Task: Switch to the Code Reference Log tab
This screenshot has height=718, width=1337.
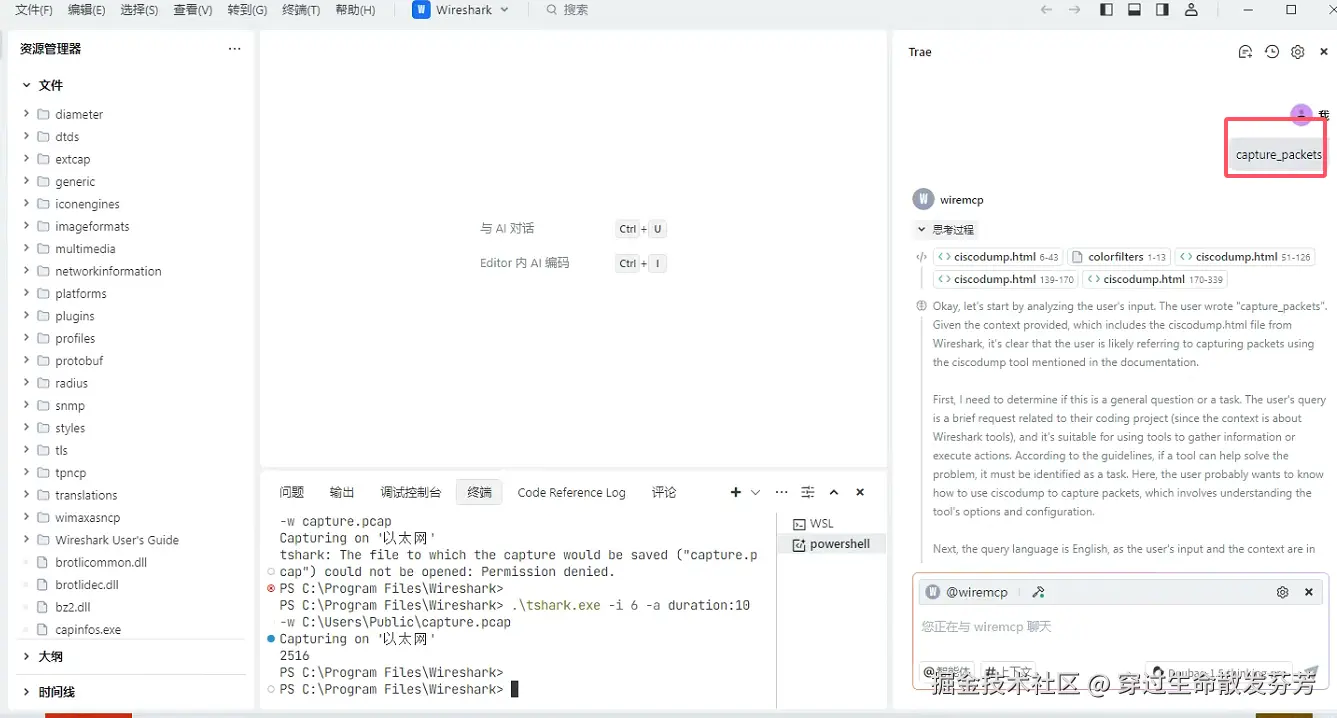Action: 571,492
